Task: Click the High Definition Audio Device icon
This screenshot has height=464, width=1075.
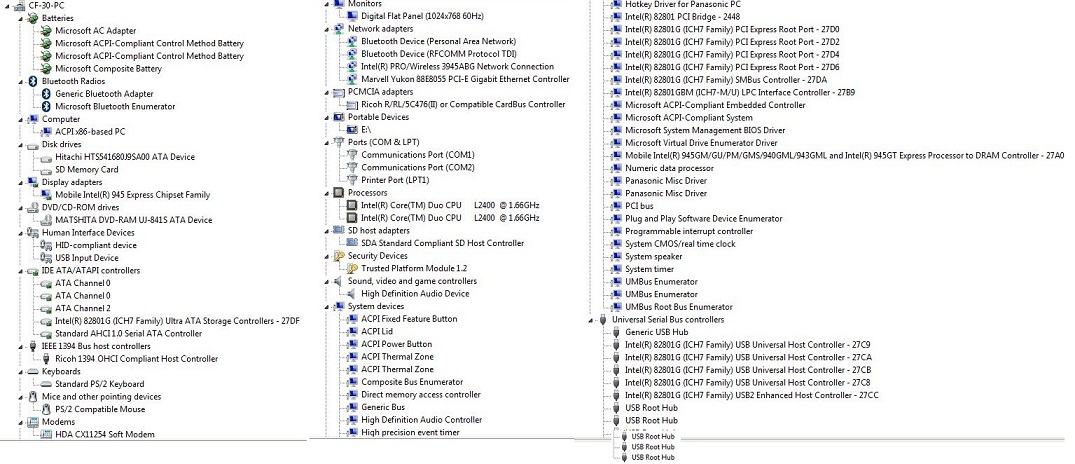Action: [x=352, y=294]
